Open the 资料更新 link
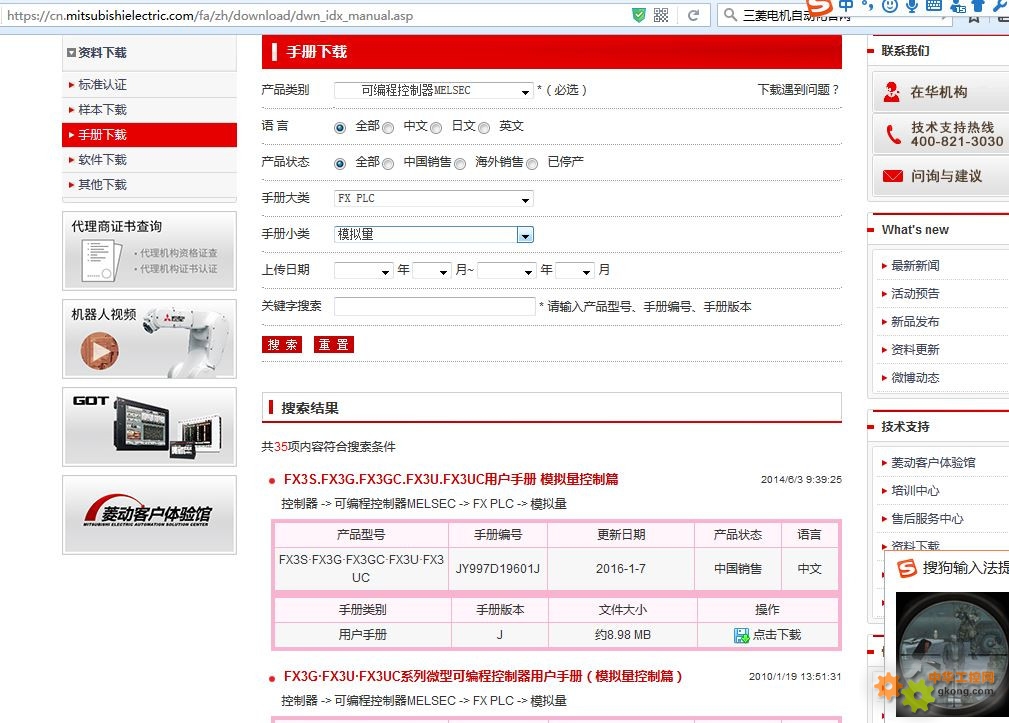The width and height of the screenshot is (1009, 723). [x=915, y=350]
